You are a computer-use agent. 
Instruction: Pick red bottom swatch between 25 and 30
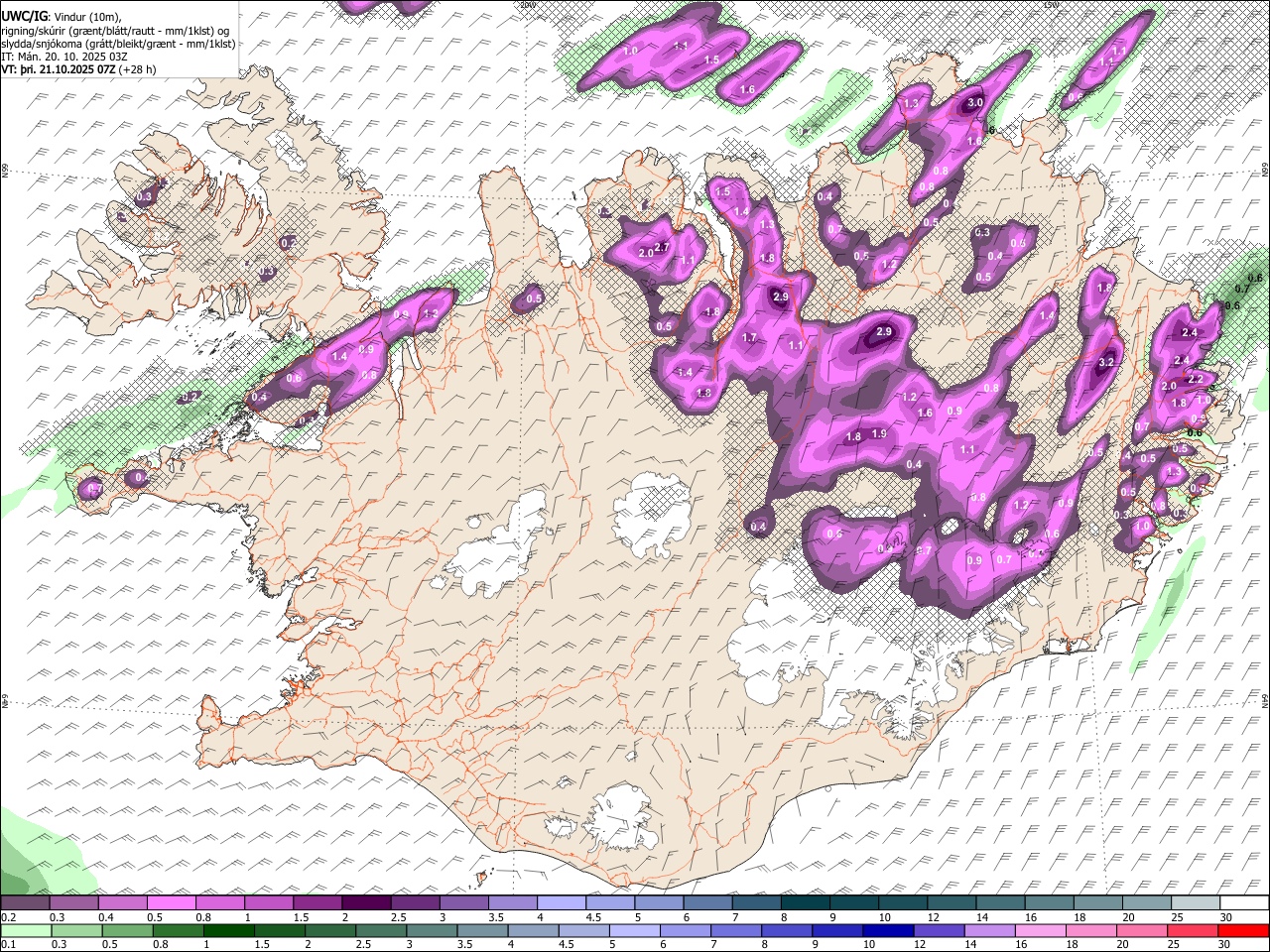pyautogui.click(x=1192, y=930)
